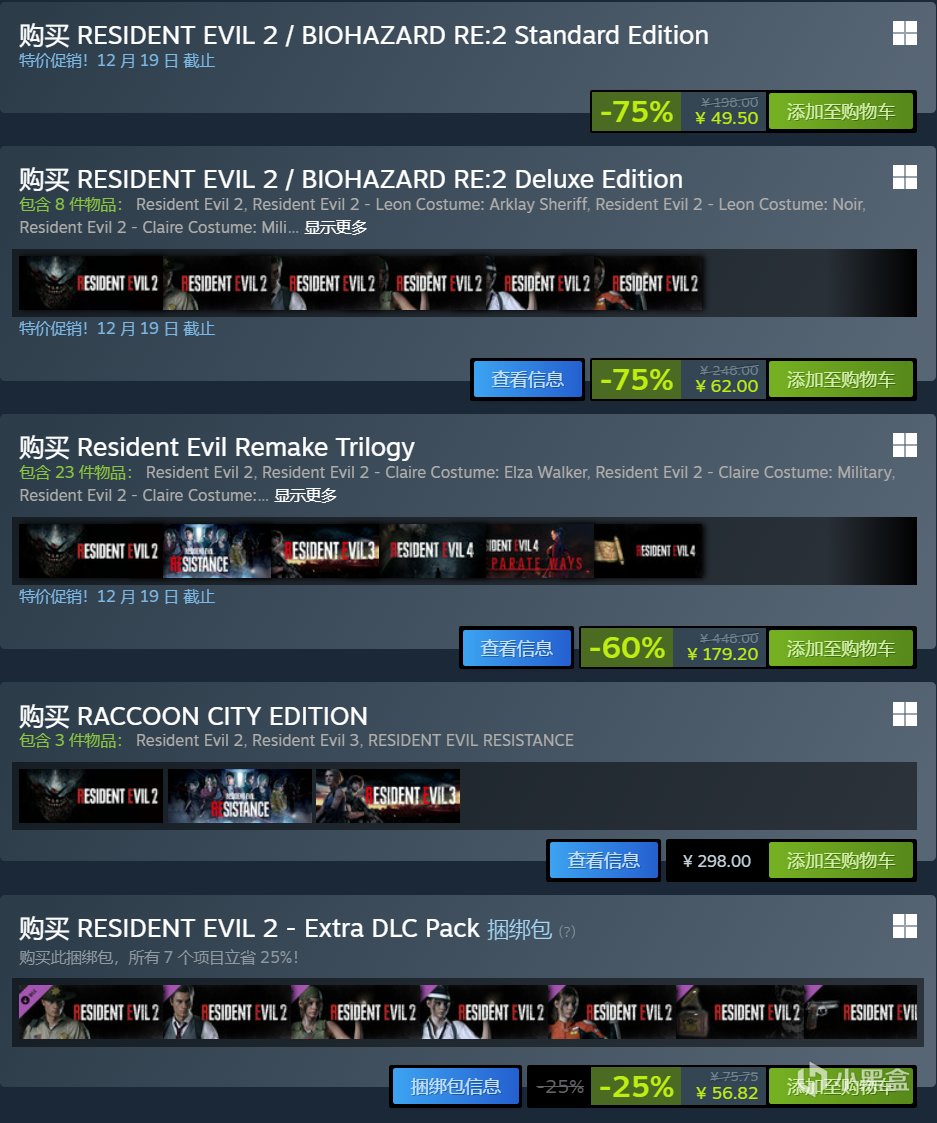The image size is (937, 1123).
Task: Expand 显示更多 in Remake Trilogy contents
Action: 305,496
